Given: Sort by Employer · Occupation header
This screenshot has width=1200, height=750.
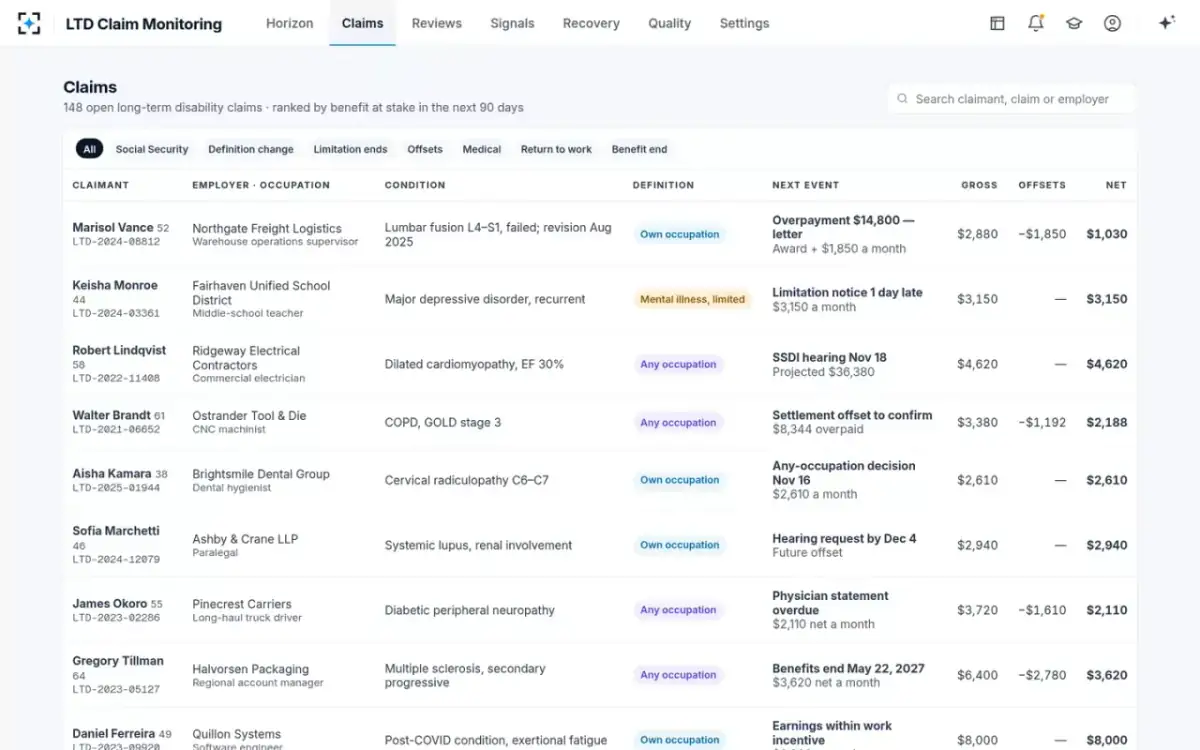Looking at the screenshot, I should tap(261, 185).
